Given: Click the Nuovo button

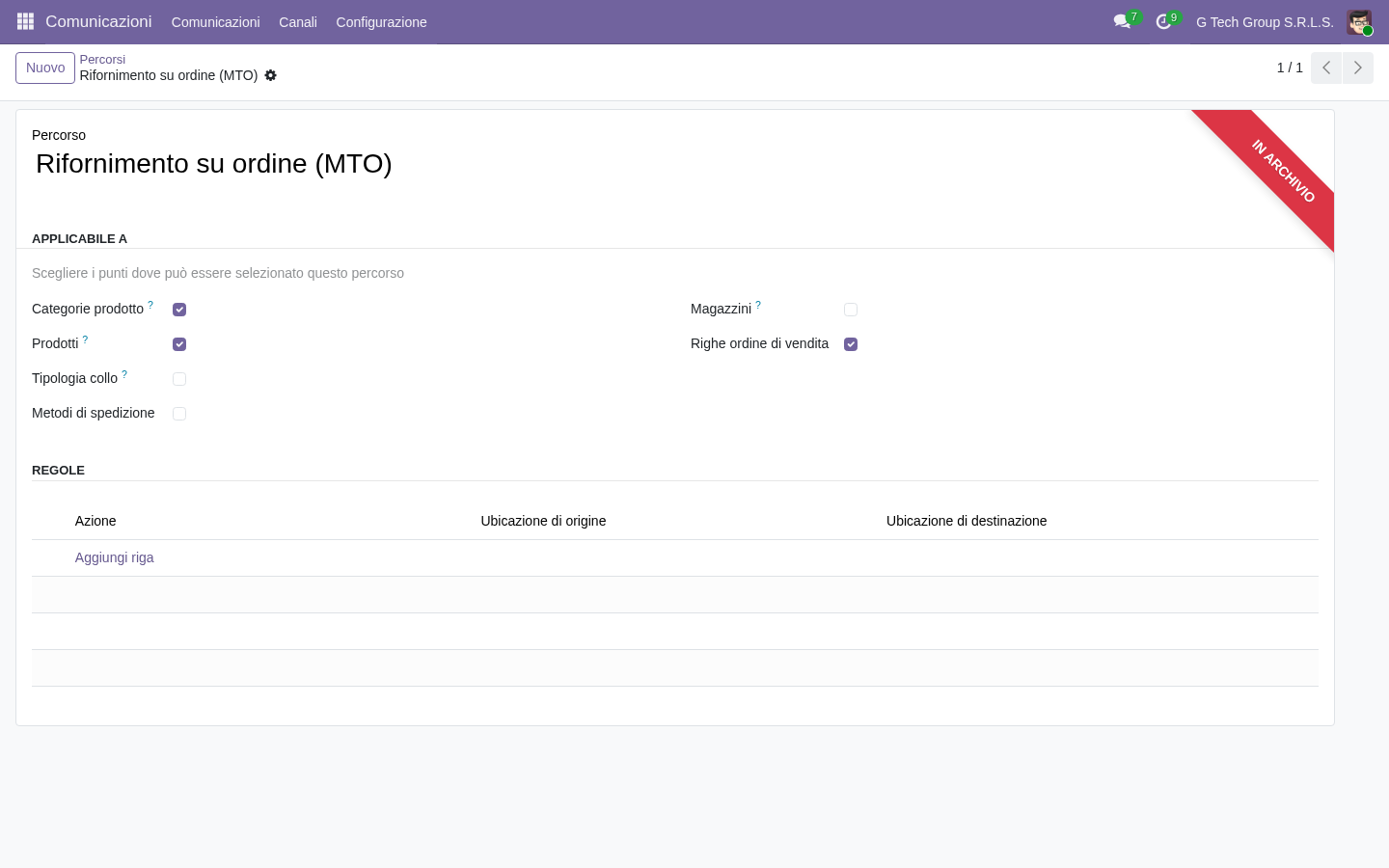Looking at the screenshot, I should 45,68.
